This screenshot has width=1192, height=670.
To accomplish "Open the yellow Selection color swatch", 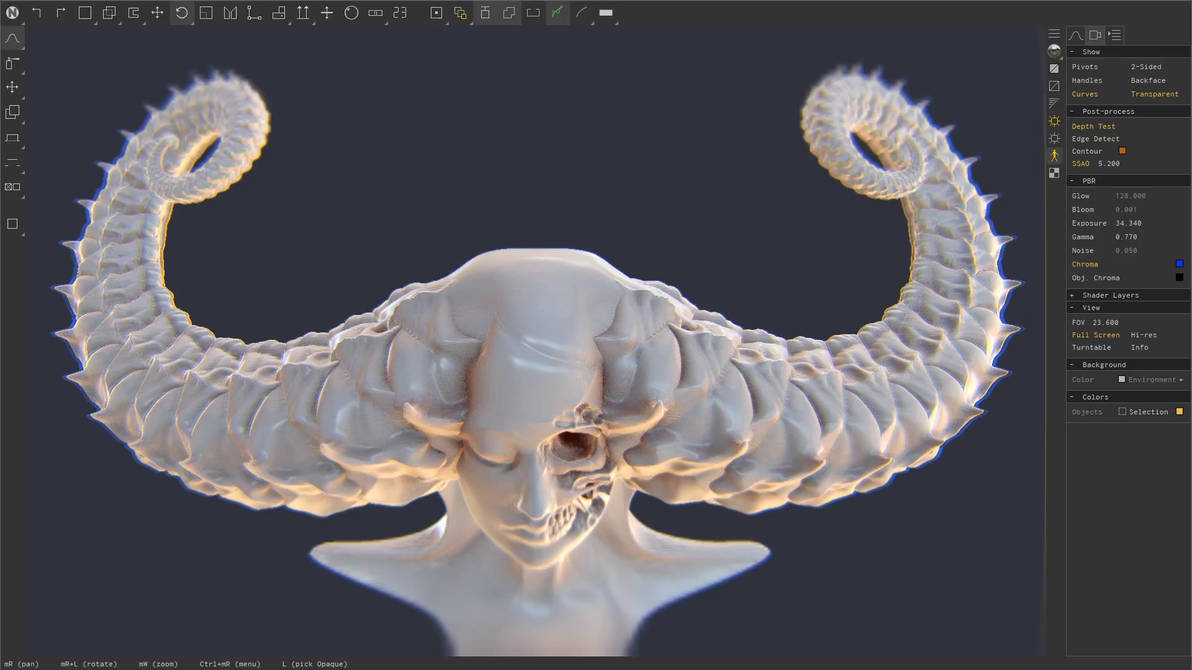I will (1179, 411).
